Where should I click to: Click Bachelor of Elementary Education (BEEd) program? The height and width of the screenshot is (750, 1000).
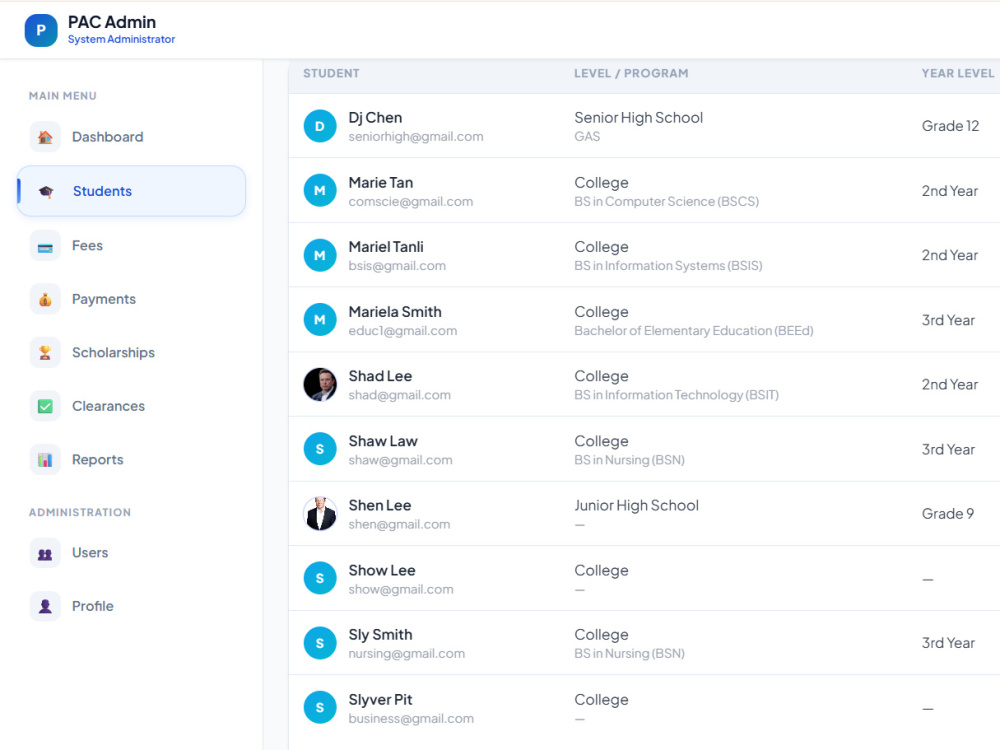(694, 331)
